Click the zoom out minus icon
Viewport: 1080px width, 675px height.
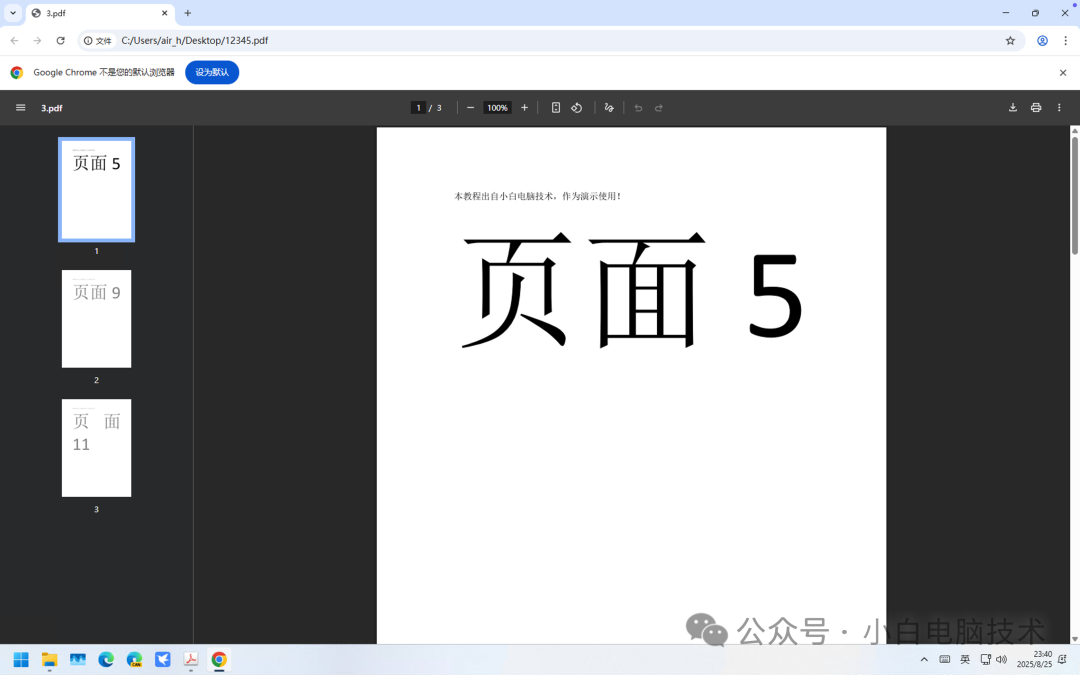point(470,107)
